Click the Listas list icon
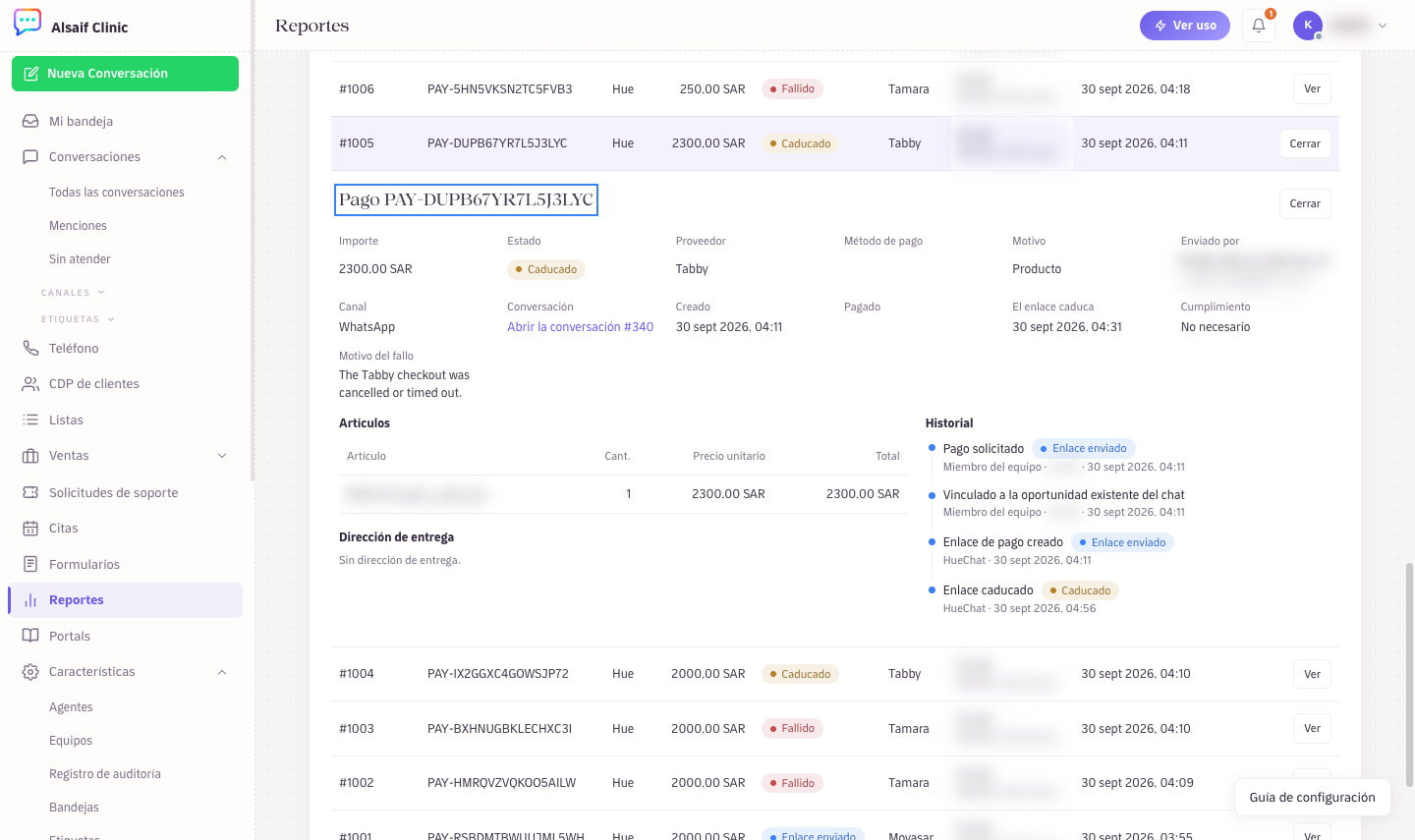Image resolution: width=1415 pixels, height=840 pixels. click(30, 420)
